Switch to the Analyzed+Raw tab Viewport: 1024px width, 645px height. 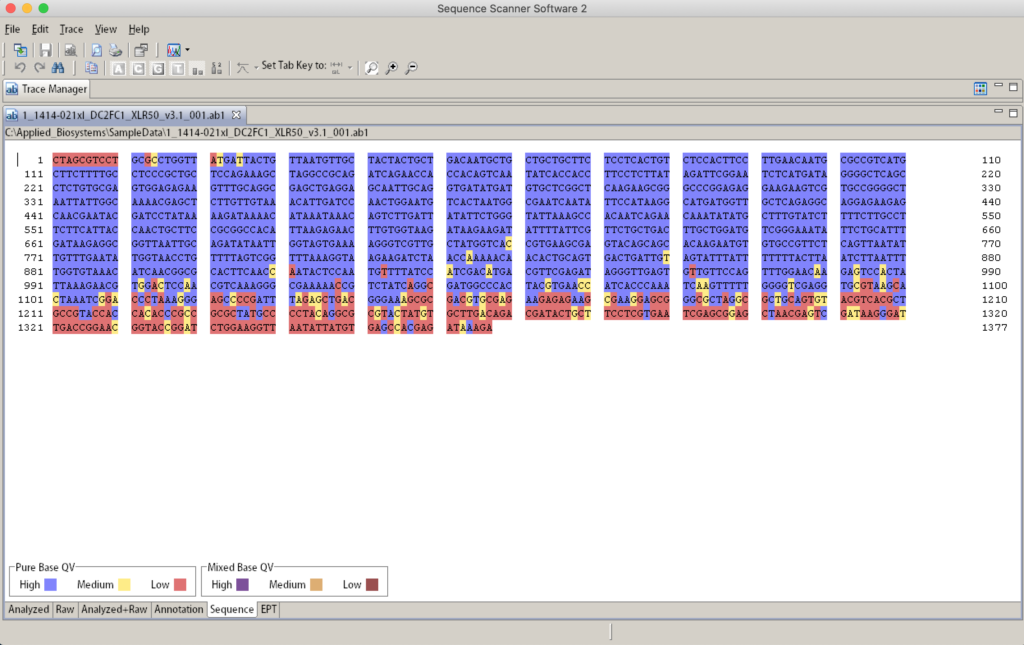pos(114,609)
